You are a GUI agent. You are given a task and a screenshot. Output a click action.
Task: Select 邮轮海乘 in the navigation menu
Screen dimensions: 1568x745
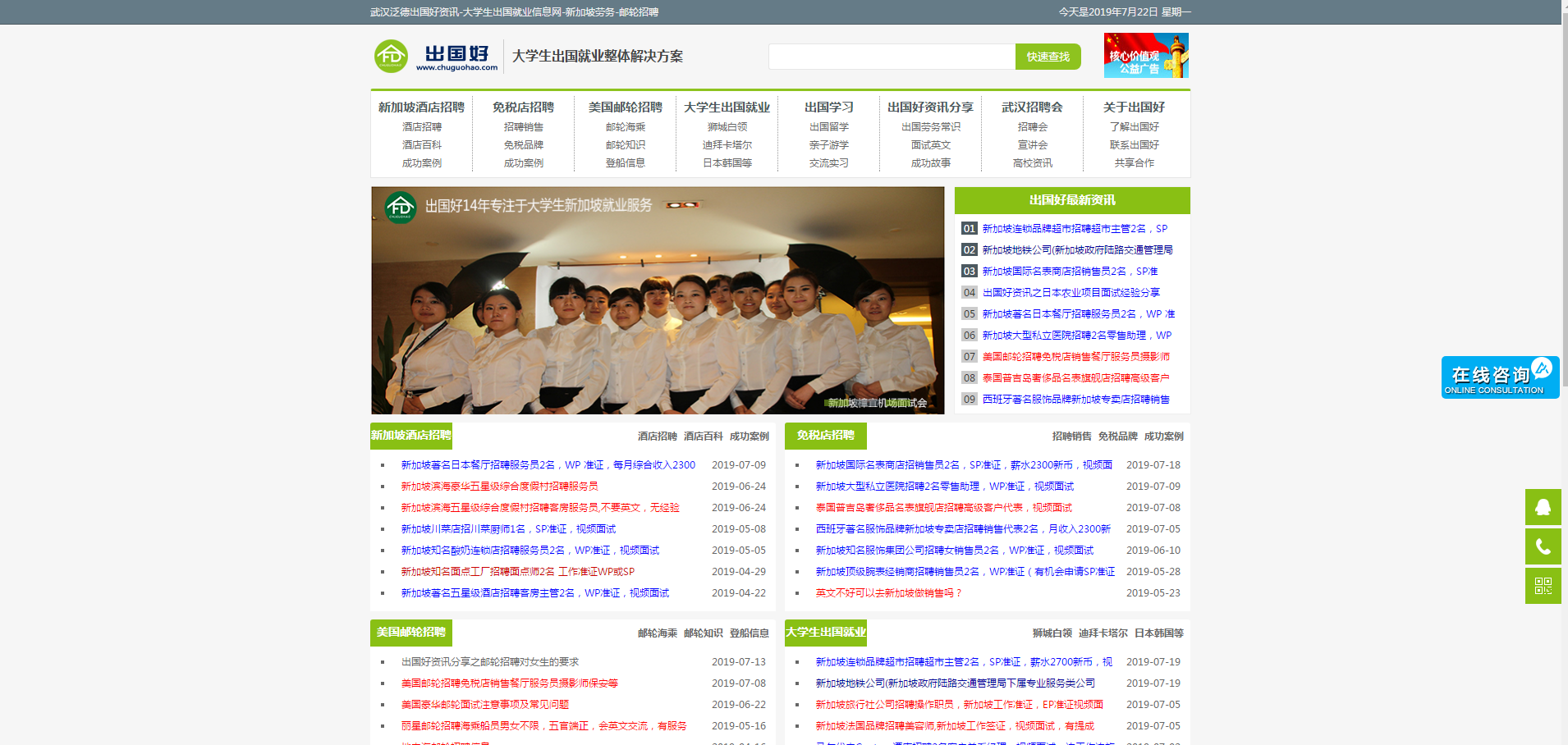coord(625,127)
